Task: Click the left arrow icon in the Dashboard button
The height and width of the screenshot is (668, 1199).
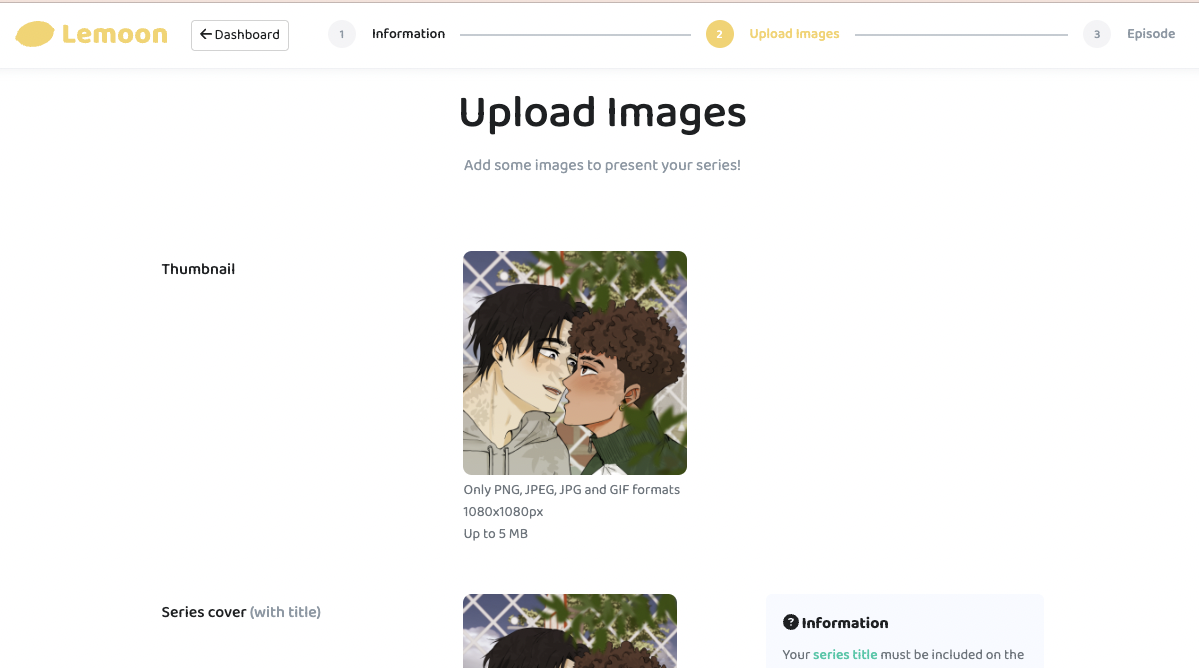Action: [206, 34]
